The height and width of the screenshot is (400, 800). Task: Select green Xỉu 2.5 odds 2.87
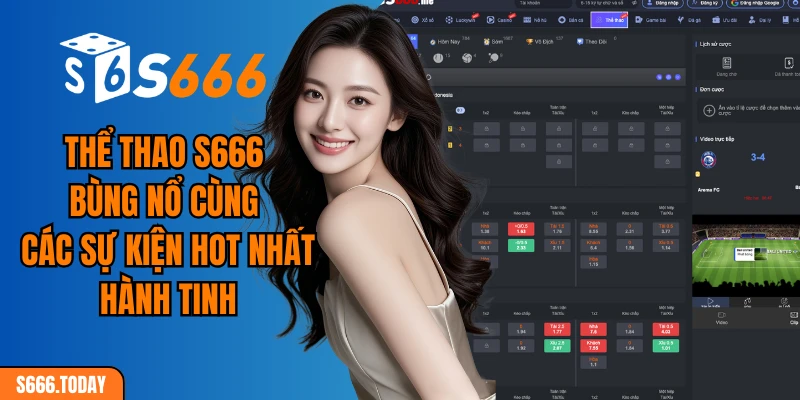557,345
